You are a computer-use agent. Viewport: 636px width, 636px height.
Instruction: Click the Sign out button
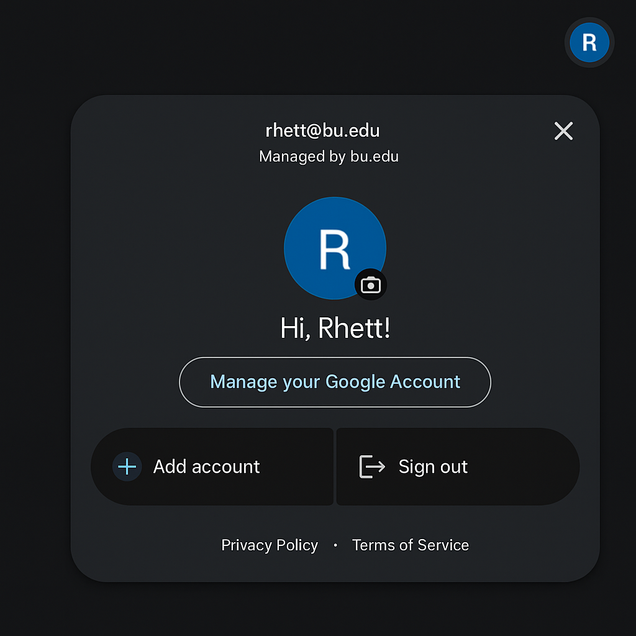click(458, 466)
